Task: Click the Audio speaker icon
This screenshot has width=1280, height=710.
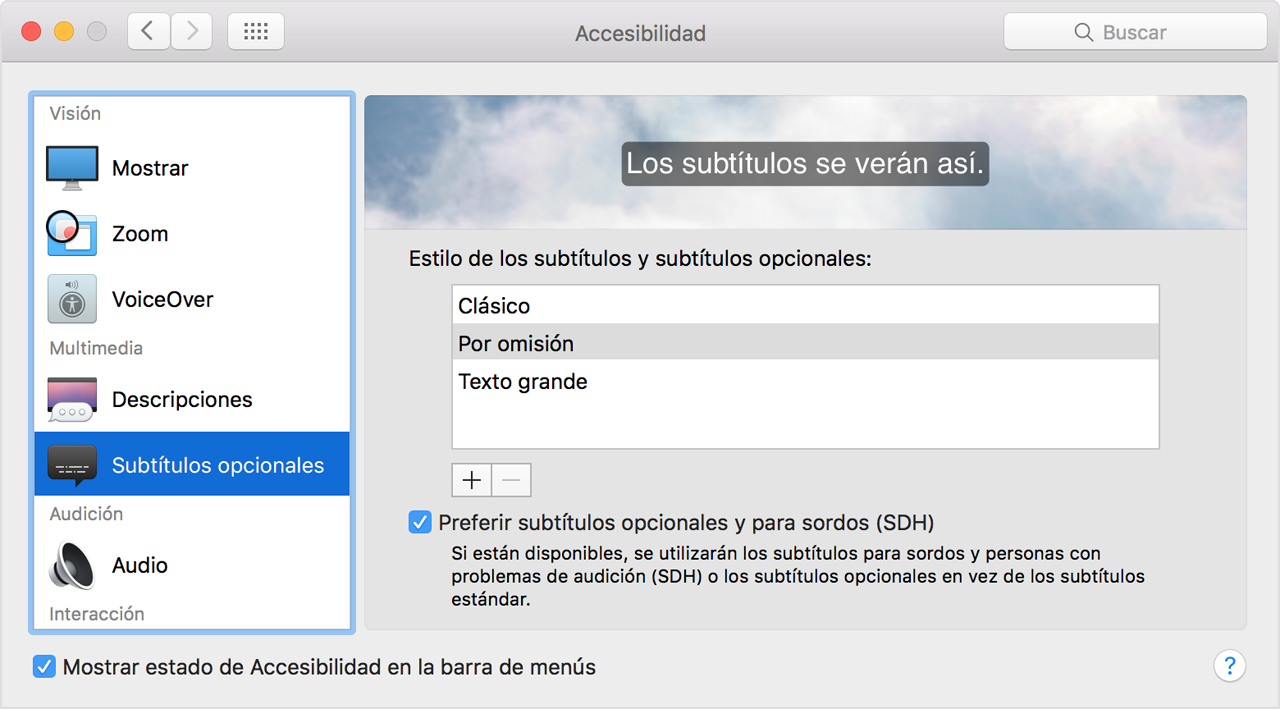Action: coord(72,565)
